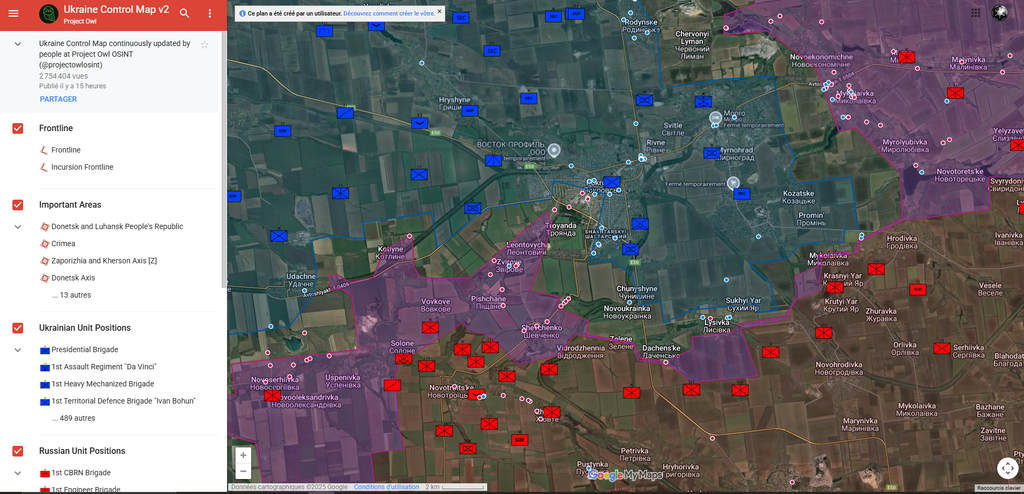Open the Google apps grid
This screenshot has height=494, width=1024.
[x=976, y=13]
